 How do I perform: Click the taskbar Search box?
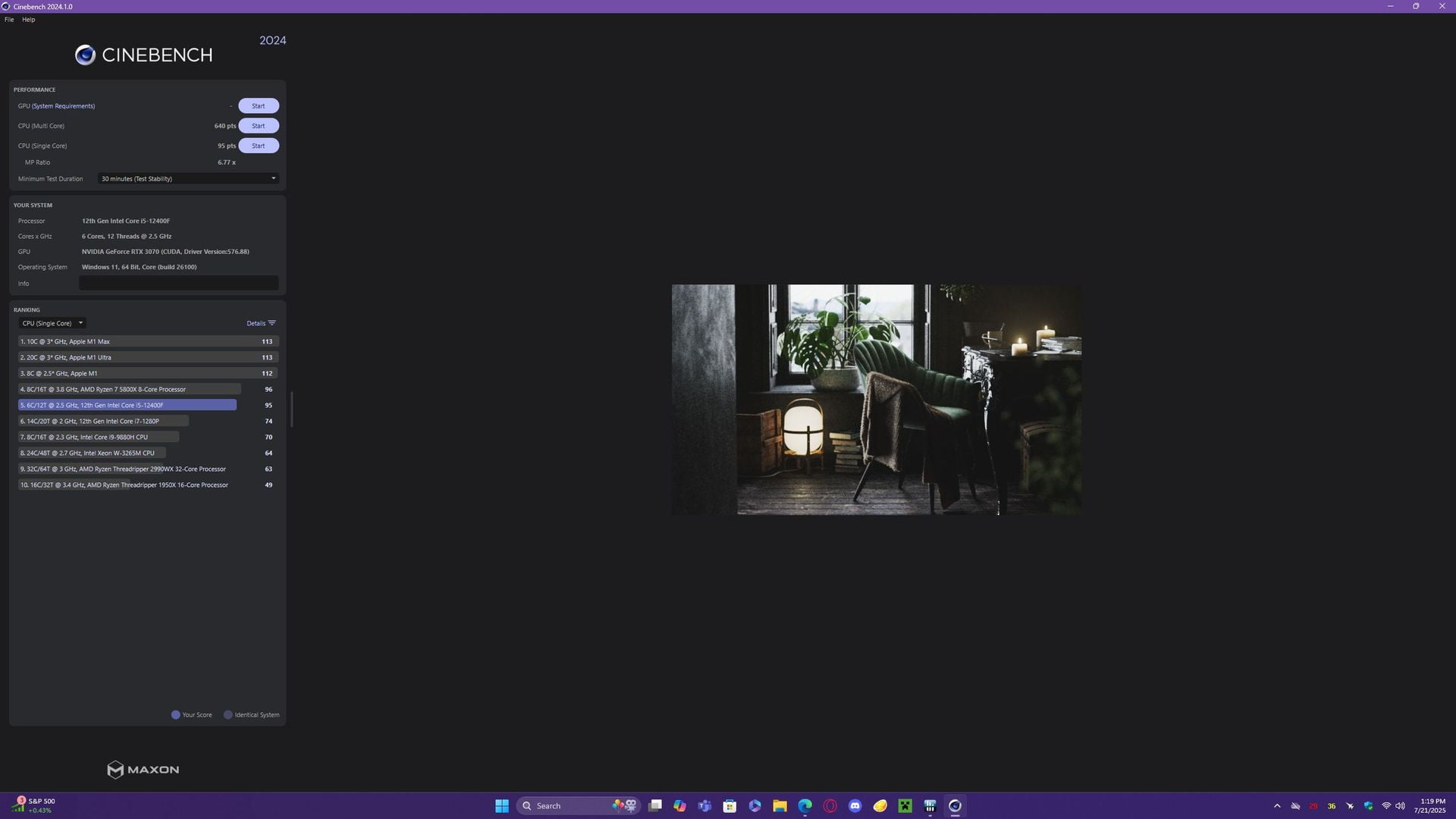pyautogui.click(x=579, y=806)
